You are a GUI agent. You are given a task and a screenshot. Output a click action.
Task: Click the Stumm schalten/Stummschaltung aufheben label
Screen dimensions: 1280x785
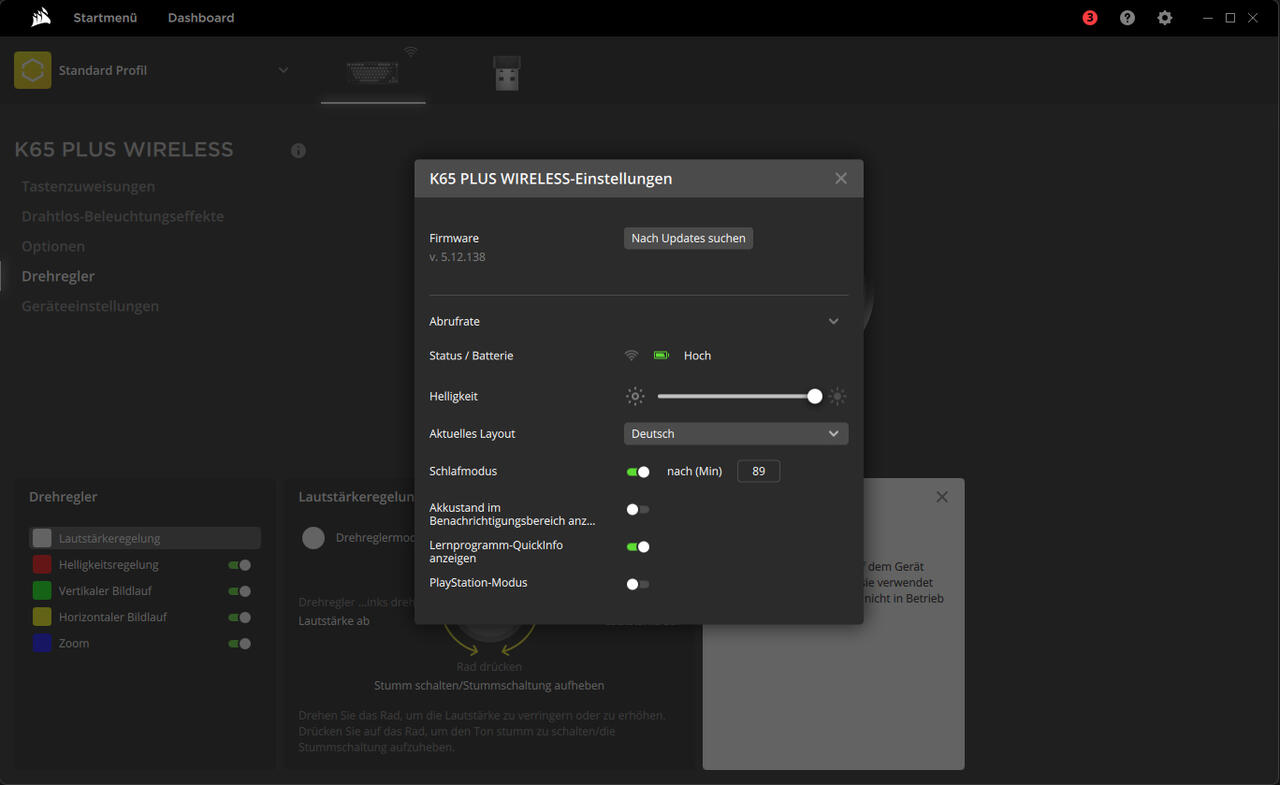(489, 685)
